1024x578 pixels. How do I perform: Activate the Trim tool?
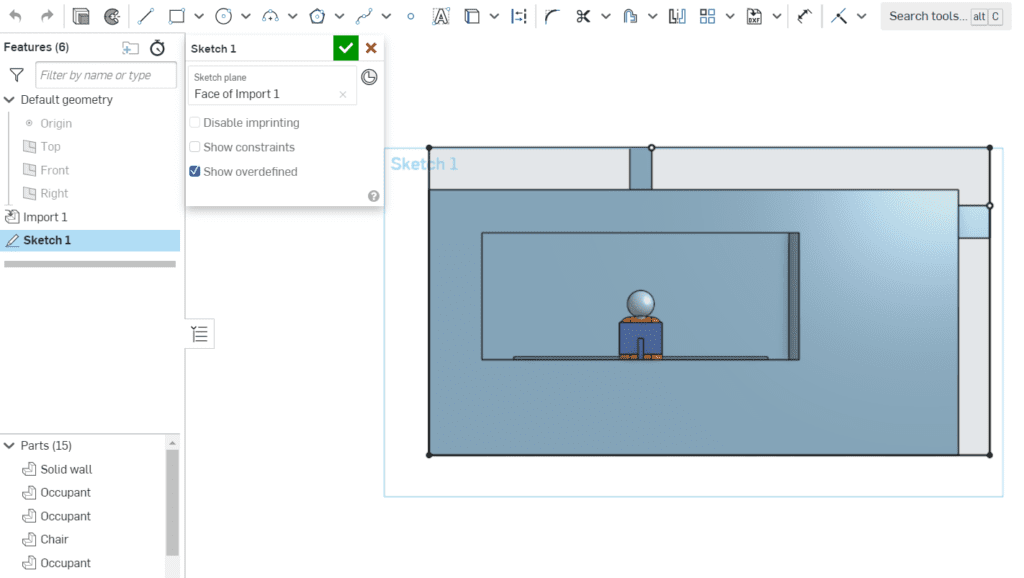[581, 15]
